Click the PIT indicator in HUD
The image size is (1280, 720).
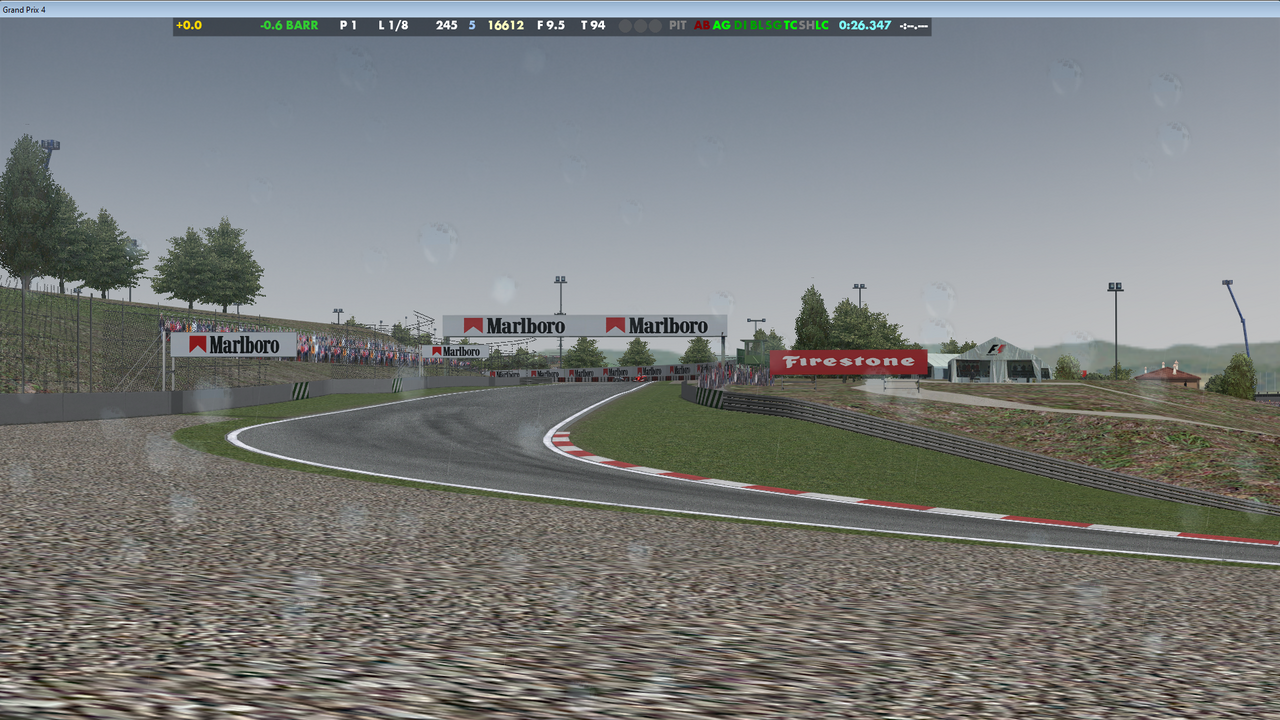678,25
